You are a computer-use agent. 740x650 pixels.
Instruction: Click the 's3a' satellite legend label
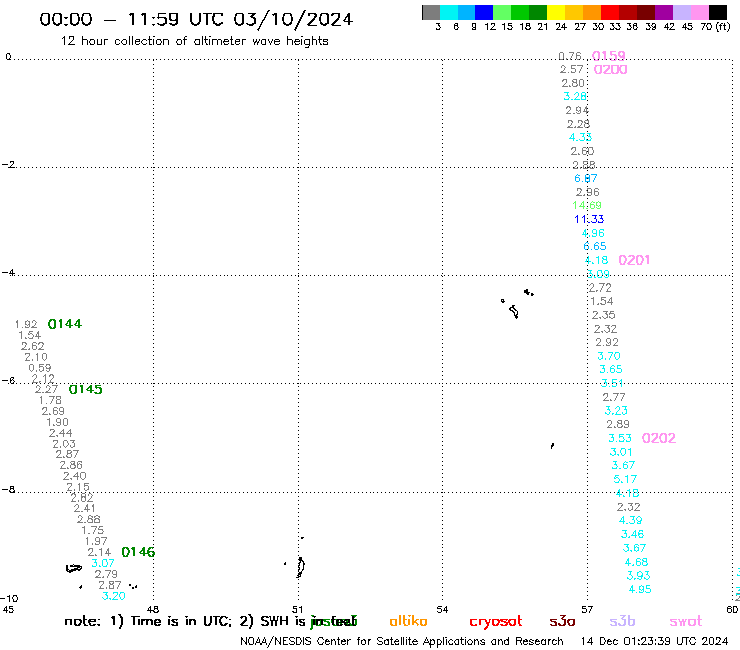click(562, 621)
